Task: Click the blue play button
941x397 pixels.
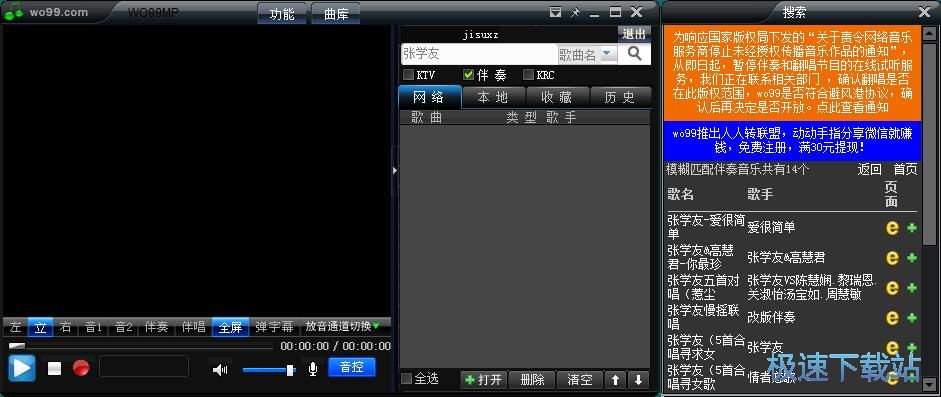Action: (x=22, y=368)
